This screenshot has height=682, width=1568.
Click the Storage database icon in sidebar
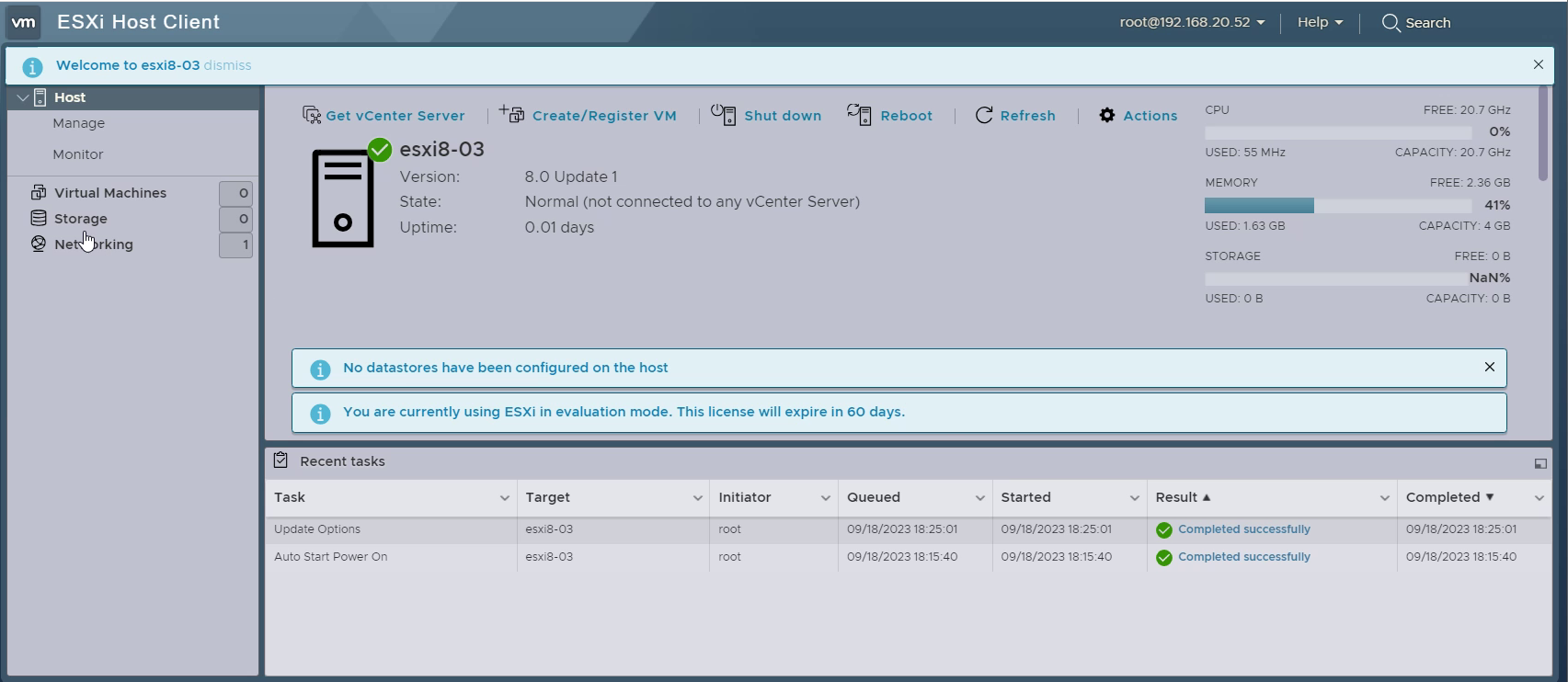39,218
